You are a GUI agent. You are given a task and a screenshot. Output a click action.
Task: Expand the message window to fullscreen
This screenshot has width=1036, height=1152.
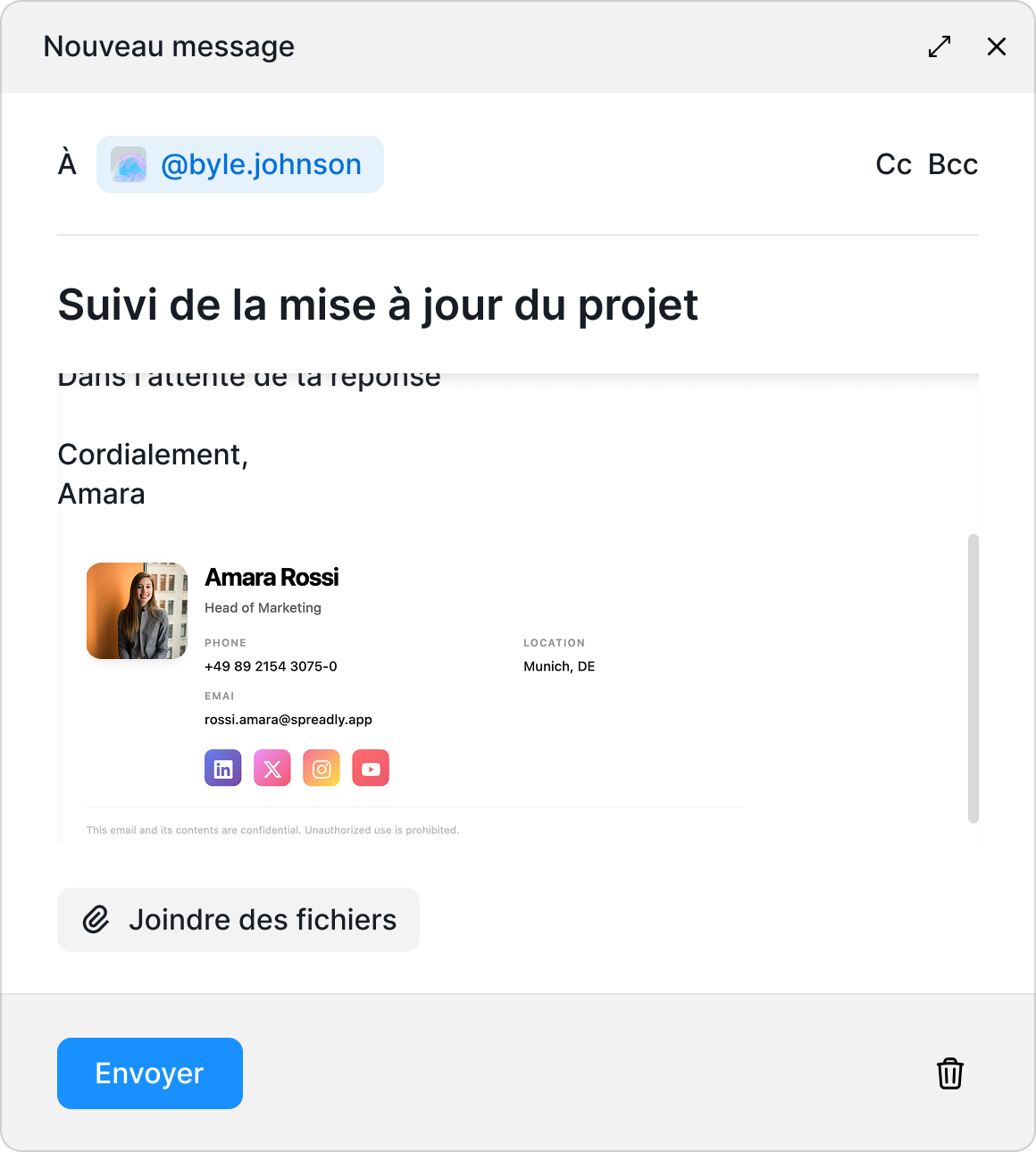[940, 46]
